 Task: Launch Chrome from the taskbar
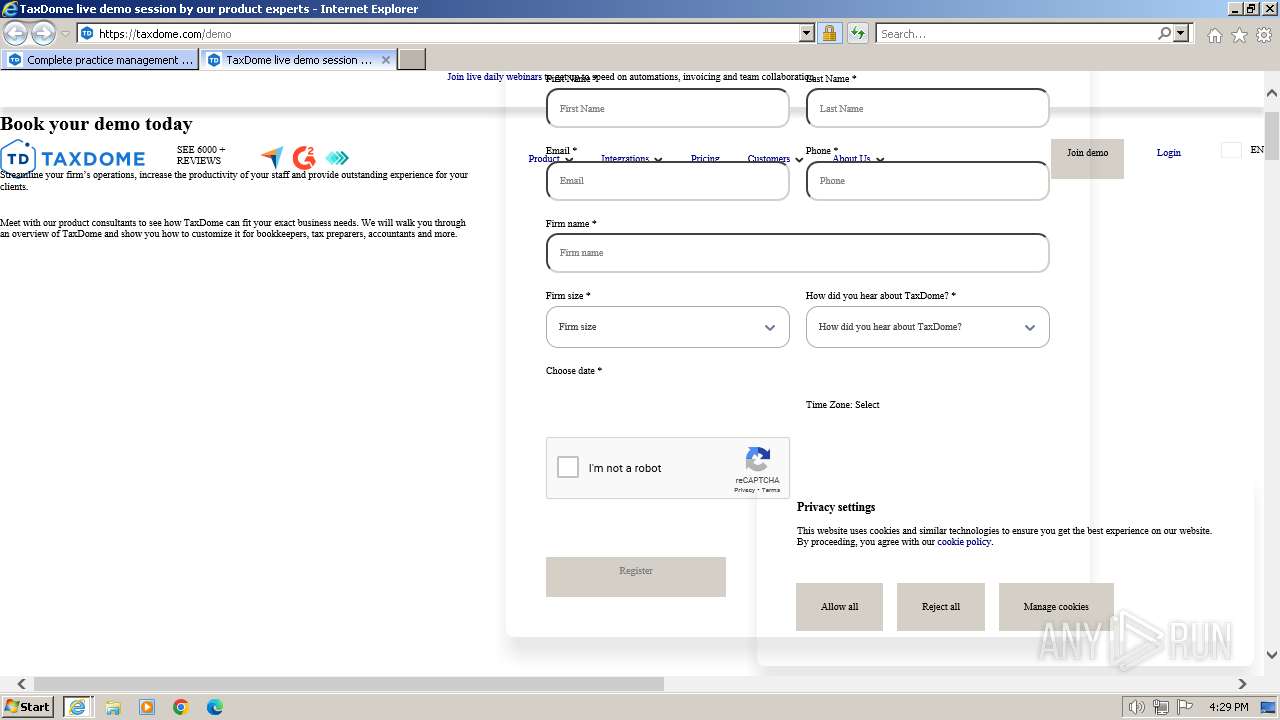coord(181,707)
